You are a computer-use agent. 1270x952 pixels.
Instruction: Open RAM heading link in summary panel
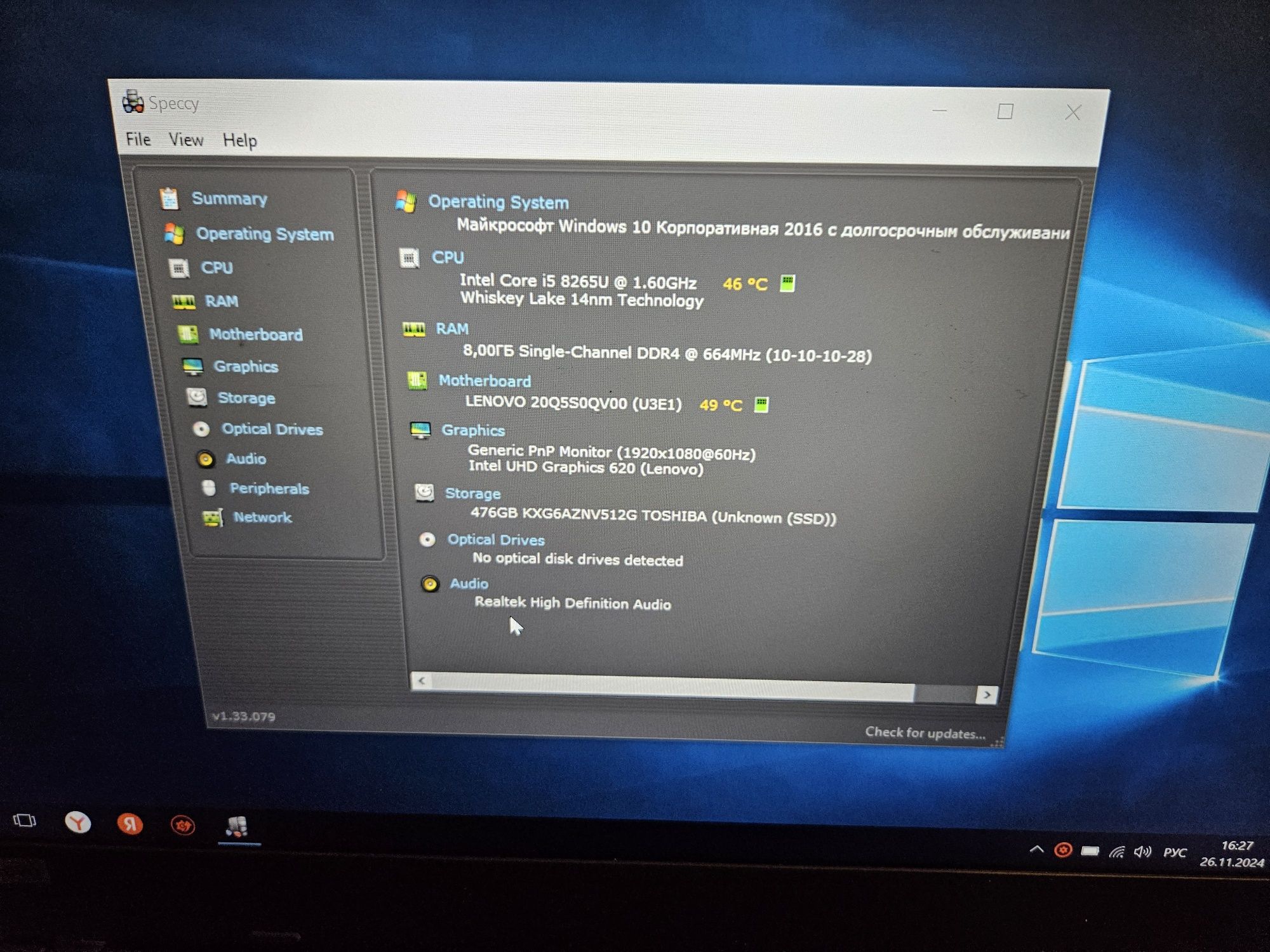(452, 329)
